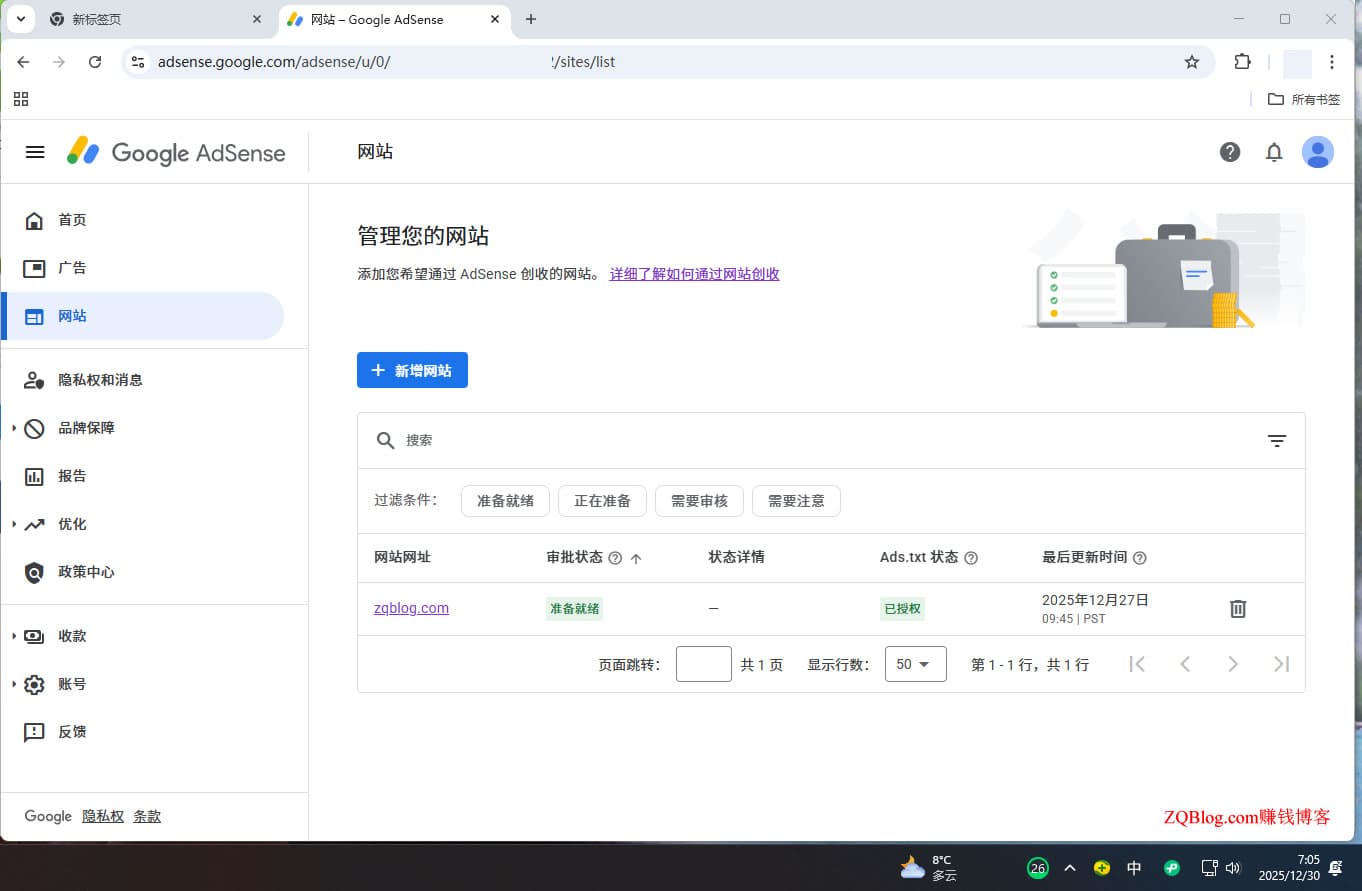The height and width of the screenshot is (891, 1362).
Task: Sort by 审批状态 using the arrow
Action: coord(636,558)
